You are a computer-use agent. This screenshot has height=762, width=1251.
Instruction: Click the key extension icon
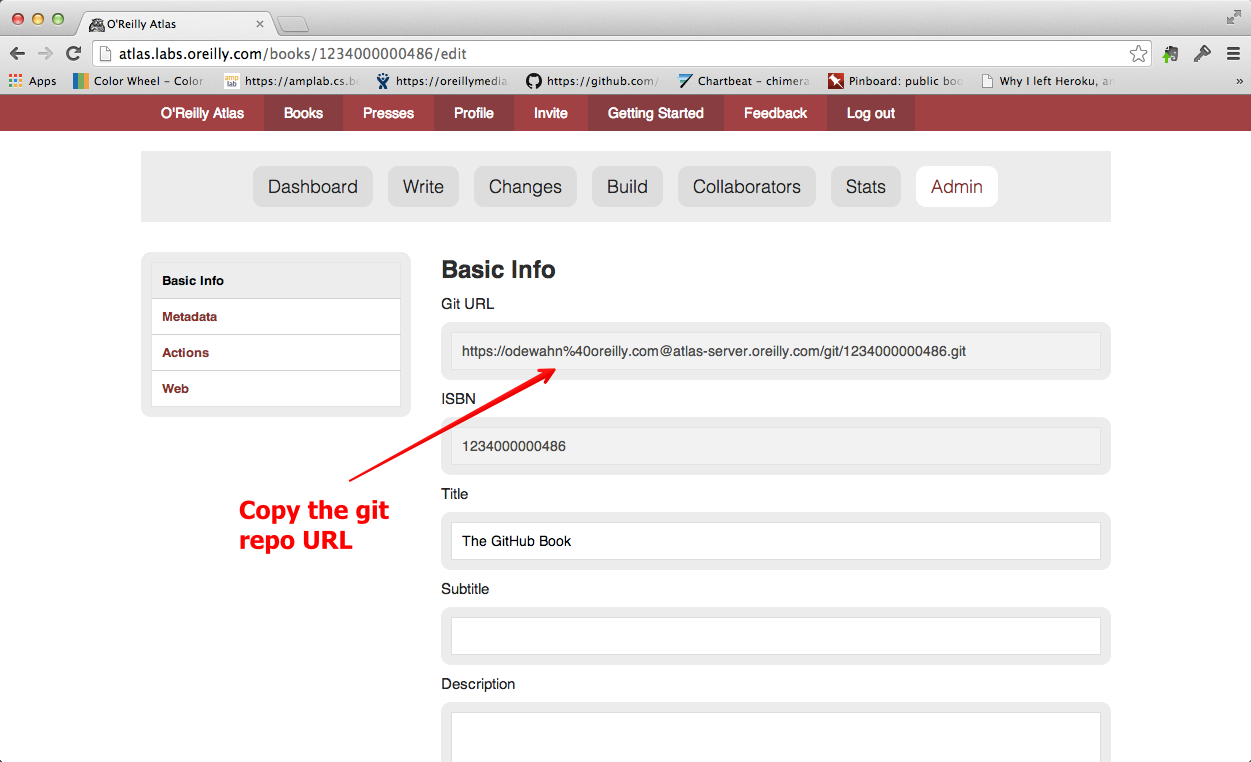[x=1202, y=54]
